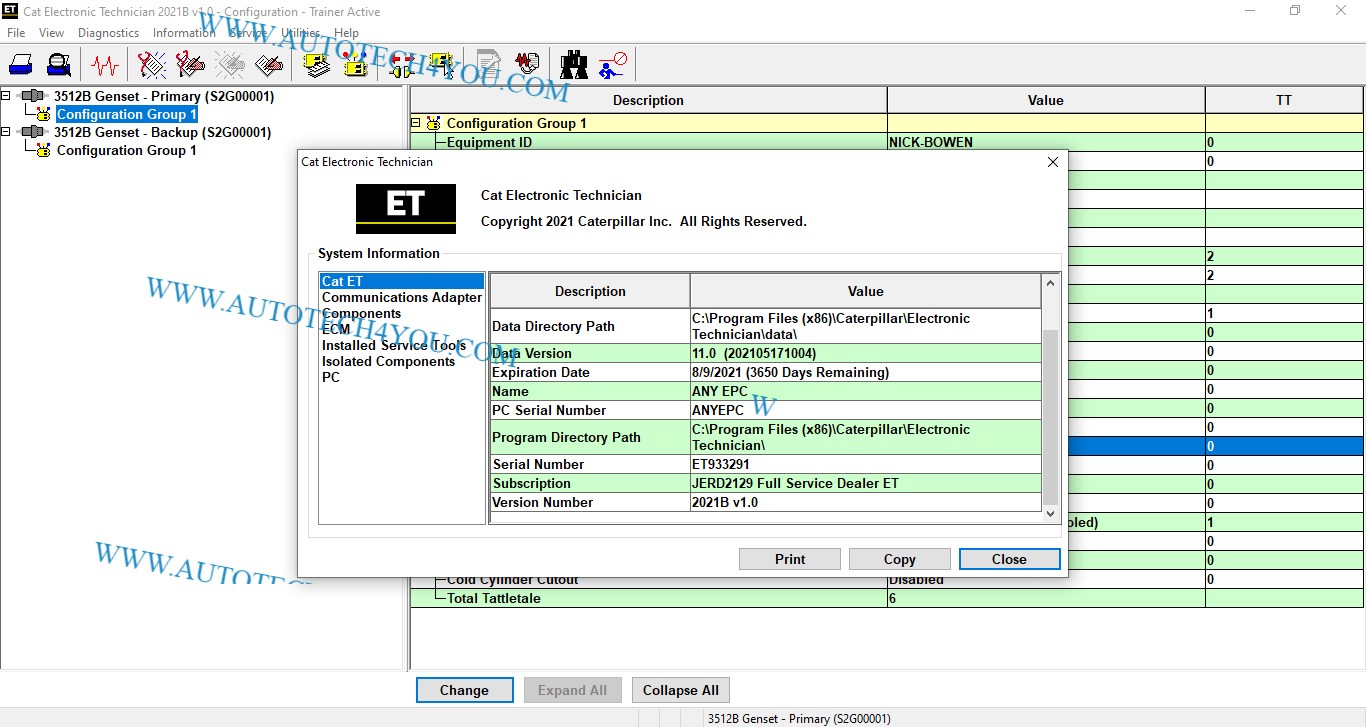The image size is (1366, 727).
Task: Open the ECM Summary toolbar icon
Action: coord(317,65)
